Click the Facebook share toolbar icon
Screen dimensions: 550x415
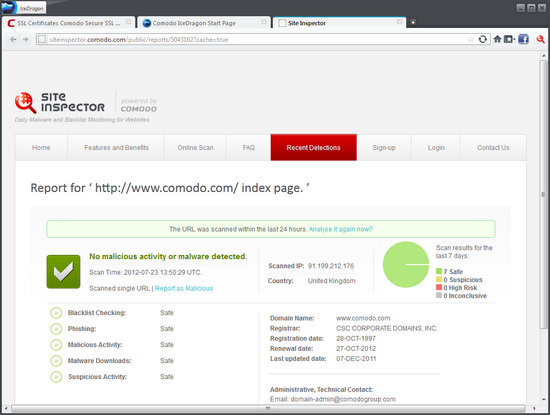tap(523, 39)
